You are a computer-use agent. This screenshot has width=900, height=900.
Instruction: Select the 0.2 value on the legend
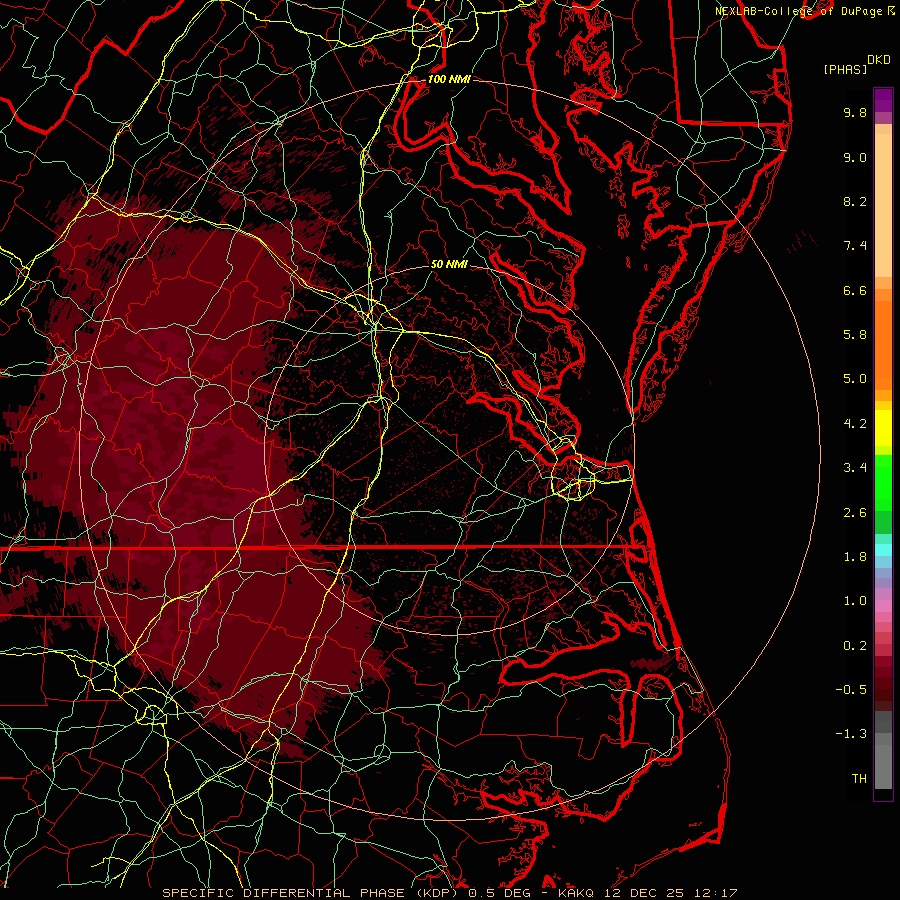(855, 646)
